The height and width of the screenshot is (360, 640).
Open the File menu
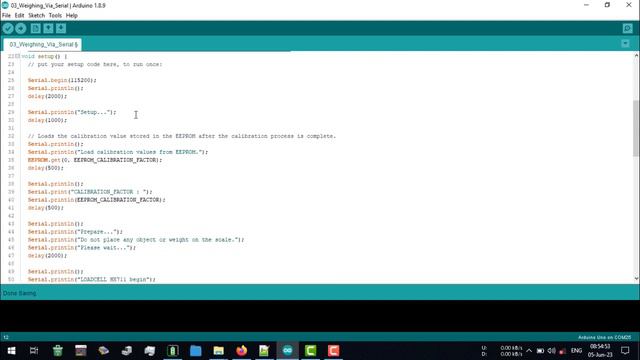6,16
